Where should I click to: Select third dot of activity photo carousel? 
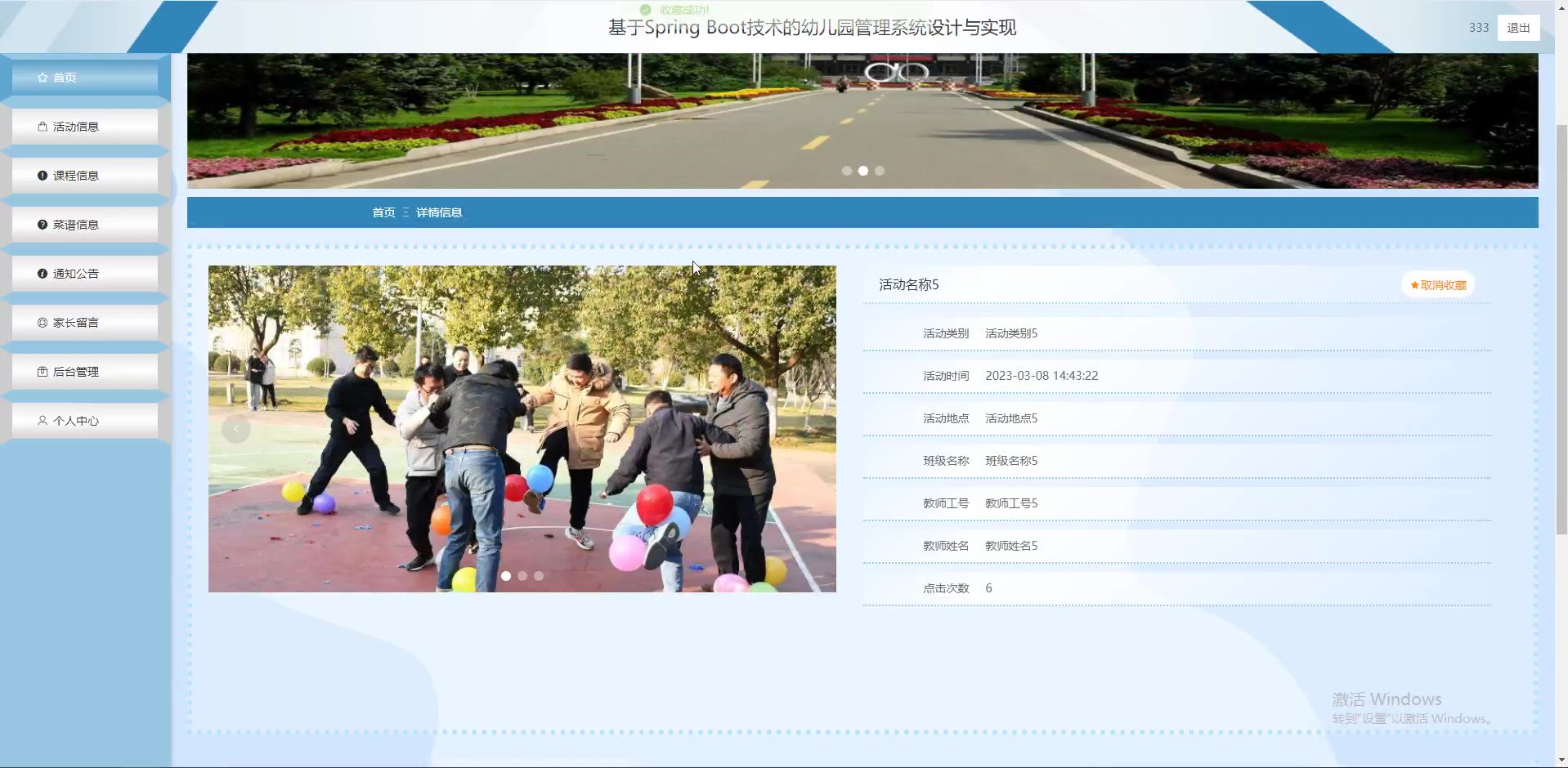(x=539, y=576)
